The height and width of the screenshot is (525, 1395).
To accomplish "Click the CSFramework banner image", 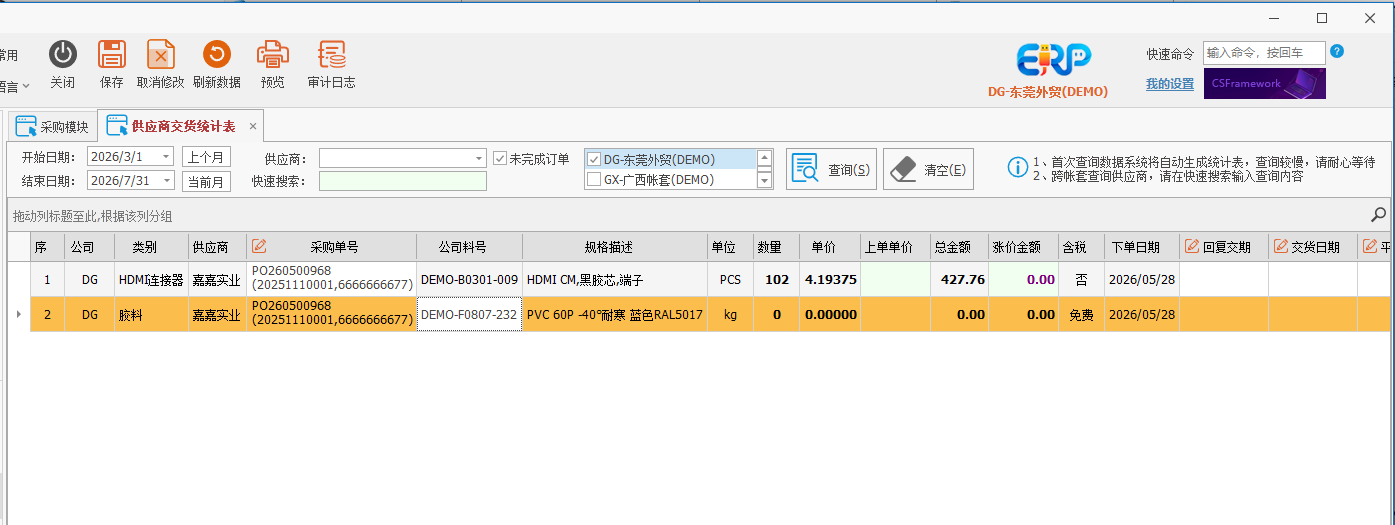I will click(x=1265, y=83).
